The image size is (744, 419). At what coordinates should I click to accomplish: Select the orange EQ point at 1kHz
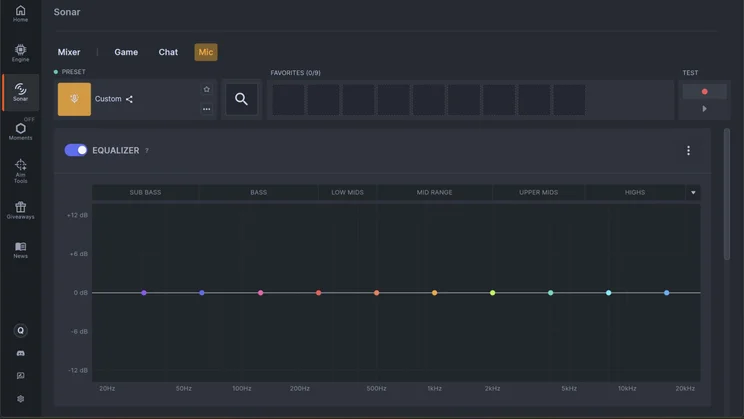tap(434, 293)
